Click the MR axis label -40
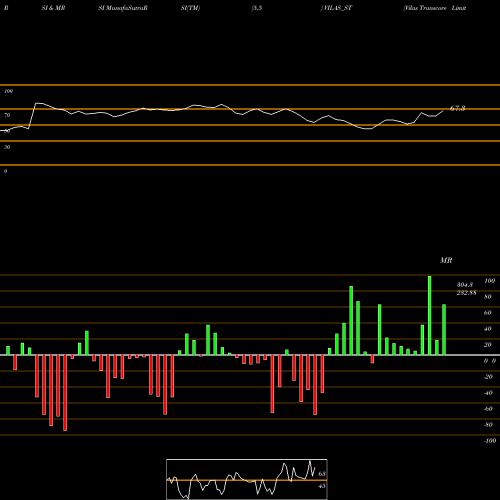Viewport: 500px width, 500px height. pyautogui.click(x=488, y=393)
